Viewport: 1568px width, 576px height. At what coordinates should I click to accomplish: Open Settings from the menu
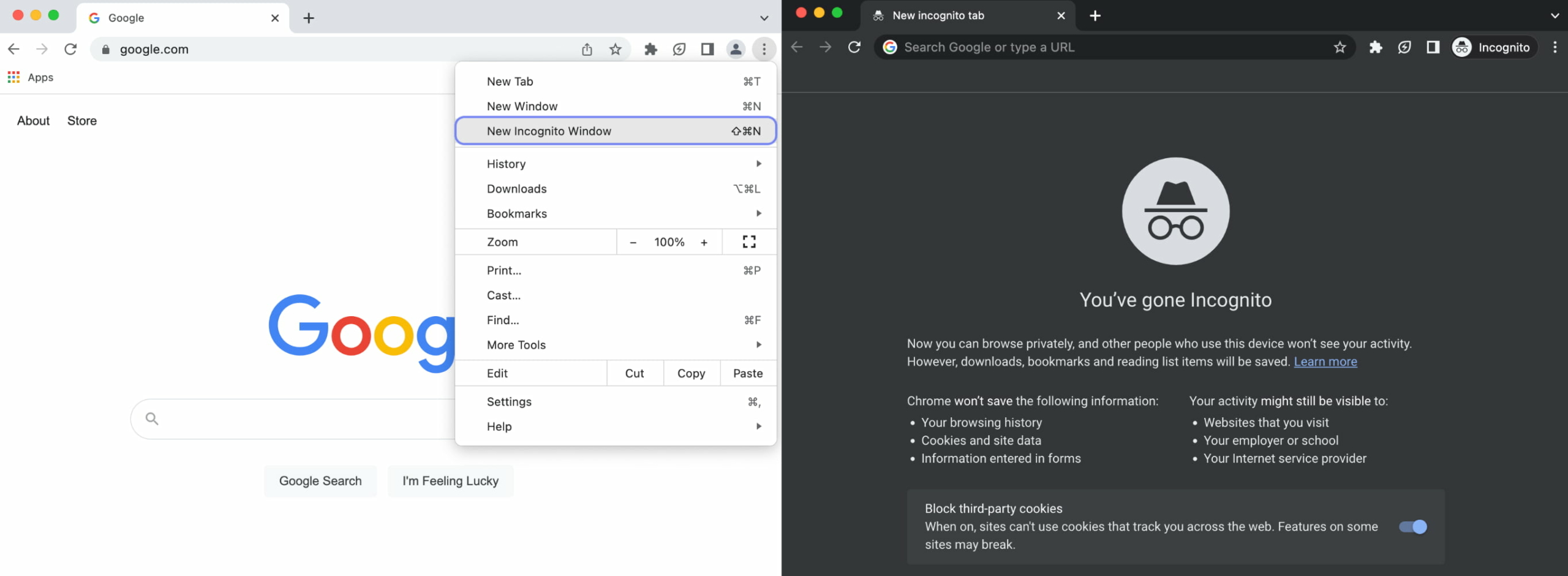(616, 402)
